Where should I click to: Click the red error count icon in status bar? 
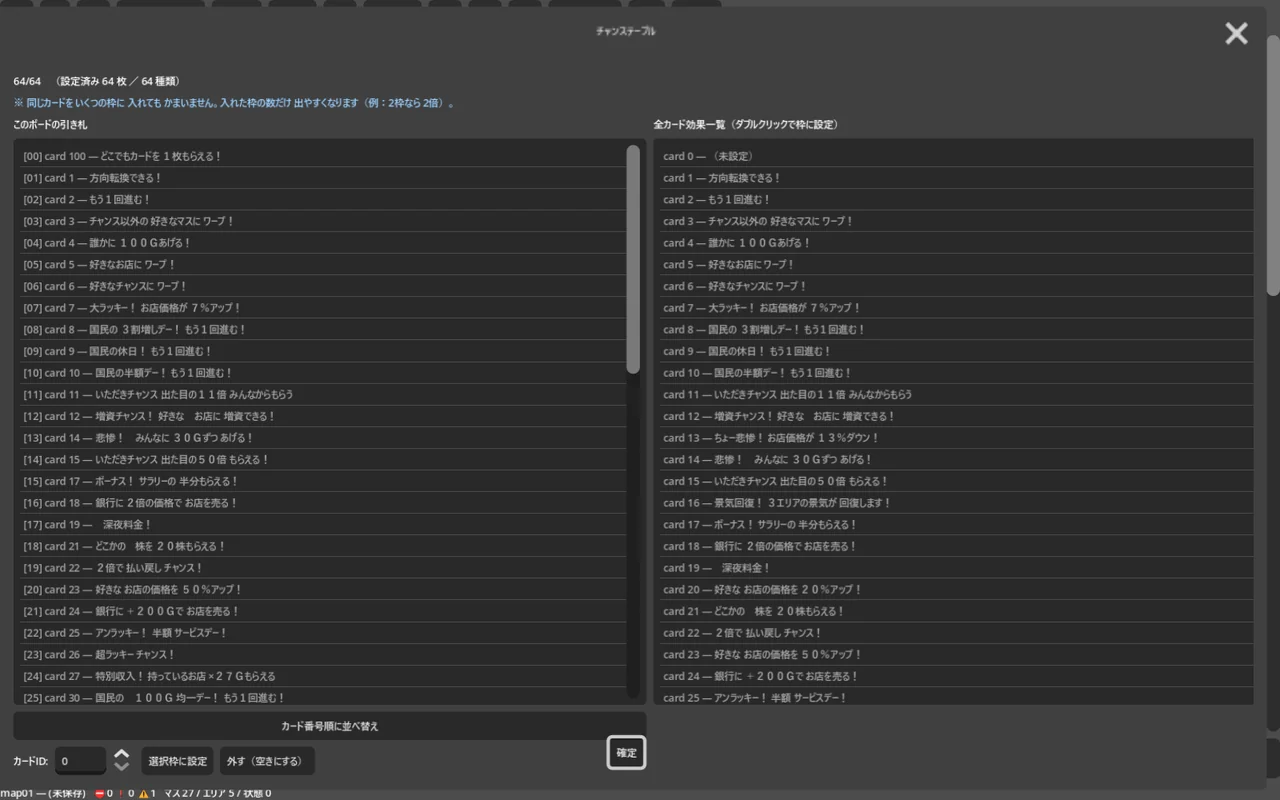click(100, 793)
